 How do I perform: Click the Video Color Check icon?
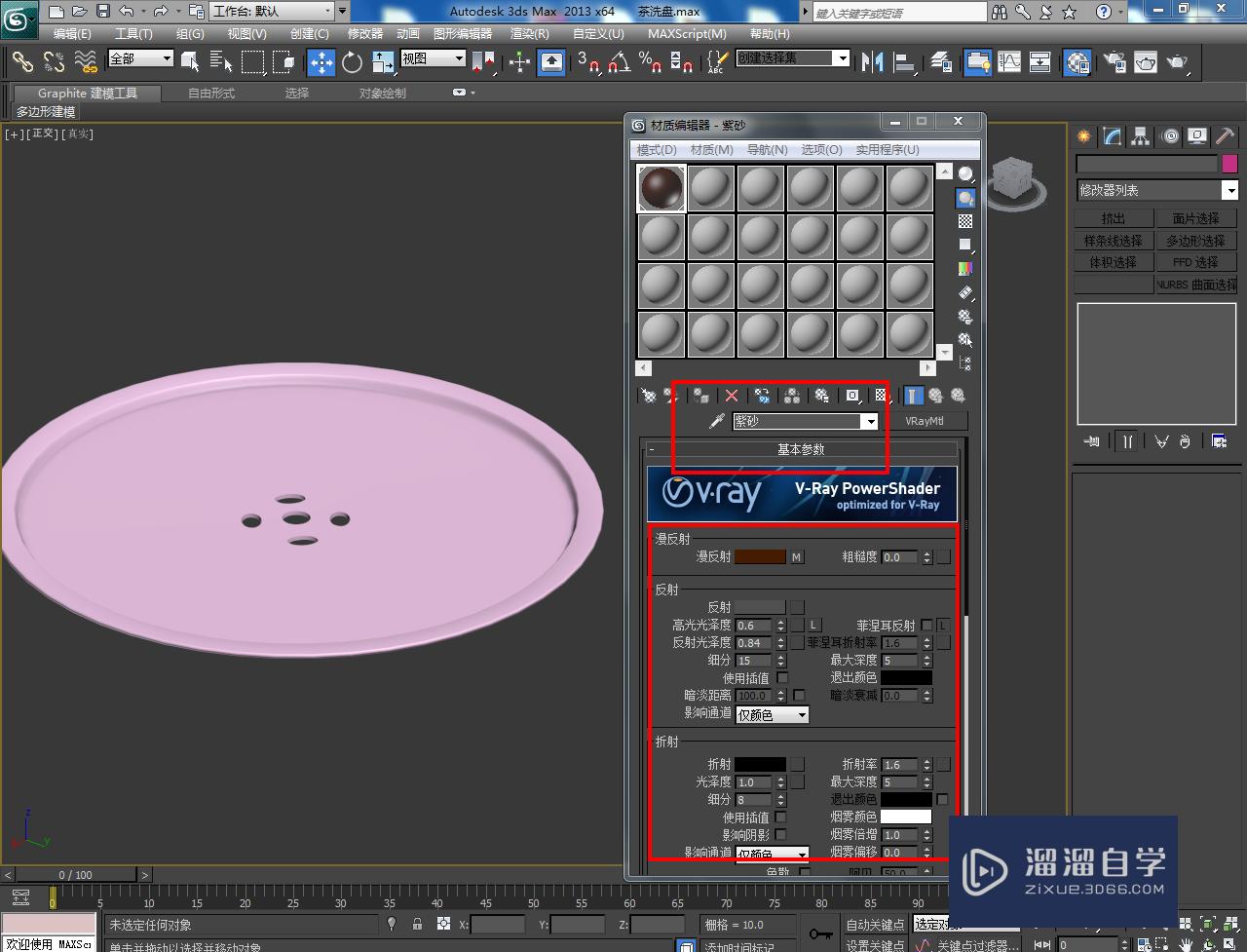tap(965, 269)
